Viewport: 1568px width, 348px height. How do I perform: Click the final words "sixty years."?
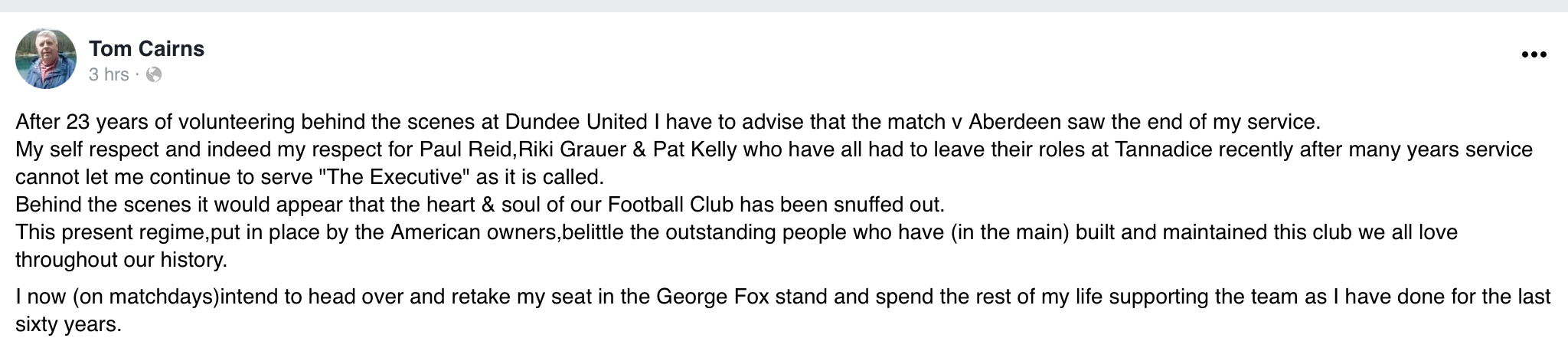tap(68, 324)
